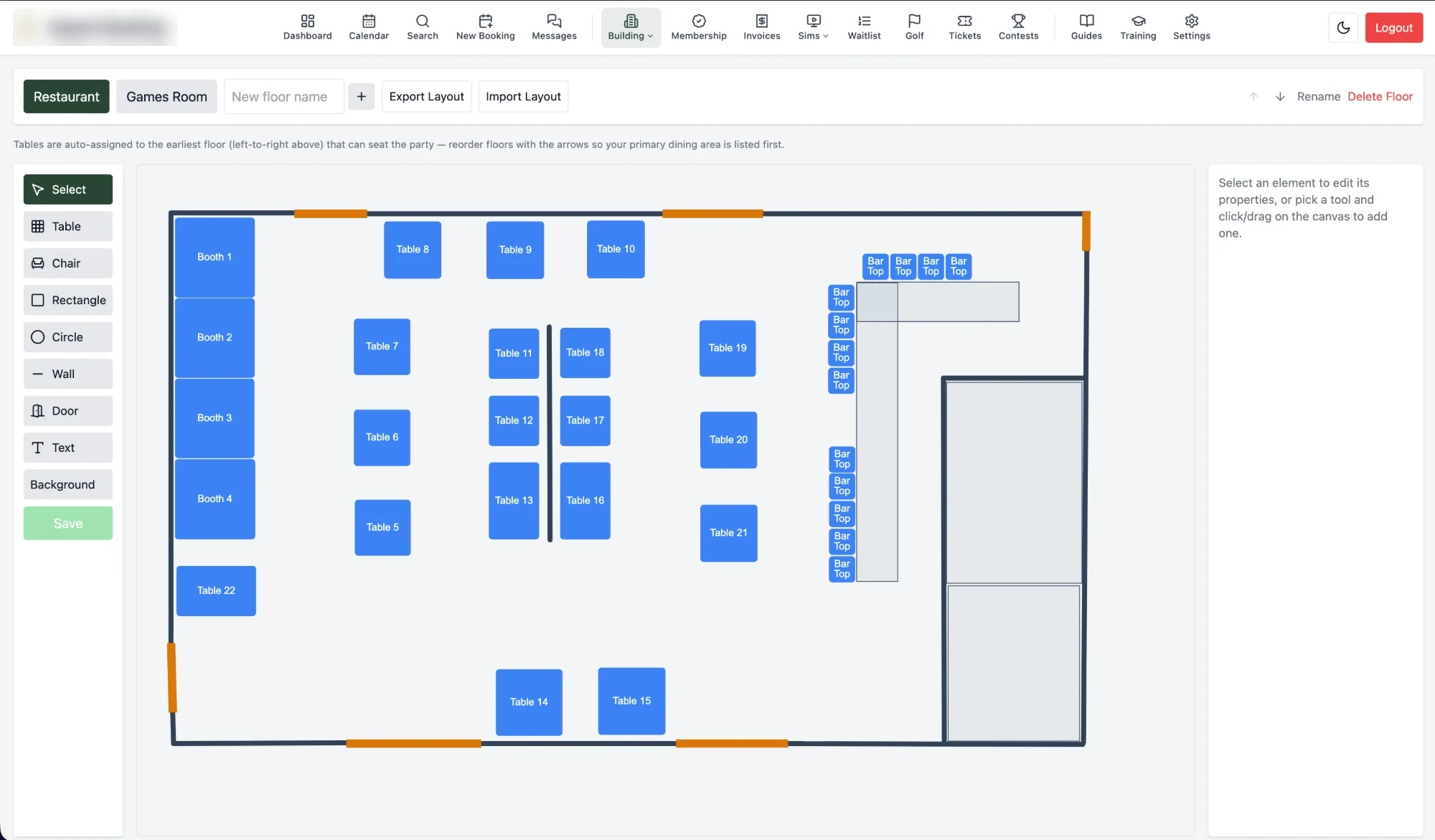Save the floor layout
The image size is (1435, 840).
[68, 523]
